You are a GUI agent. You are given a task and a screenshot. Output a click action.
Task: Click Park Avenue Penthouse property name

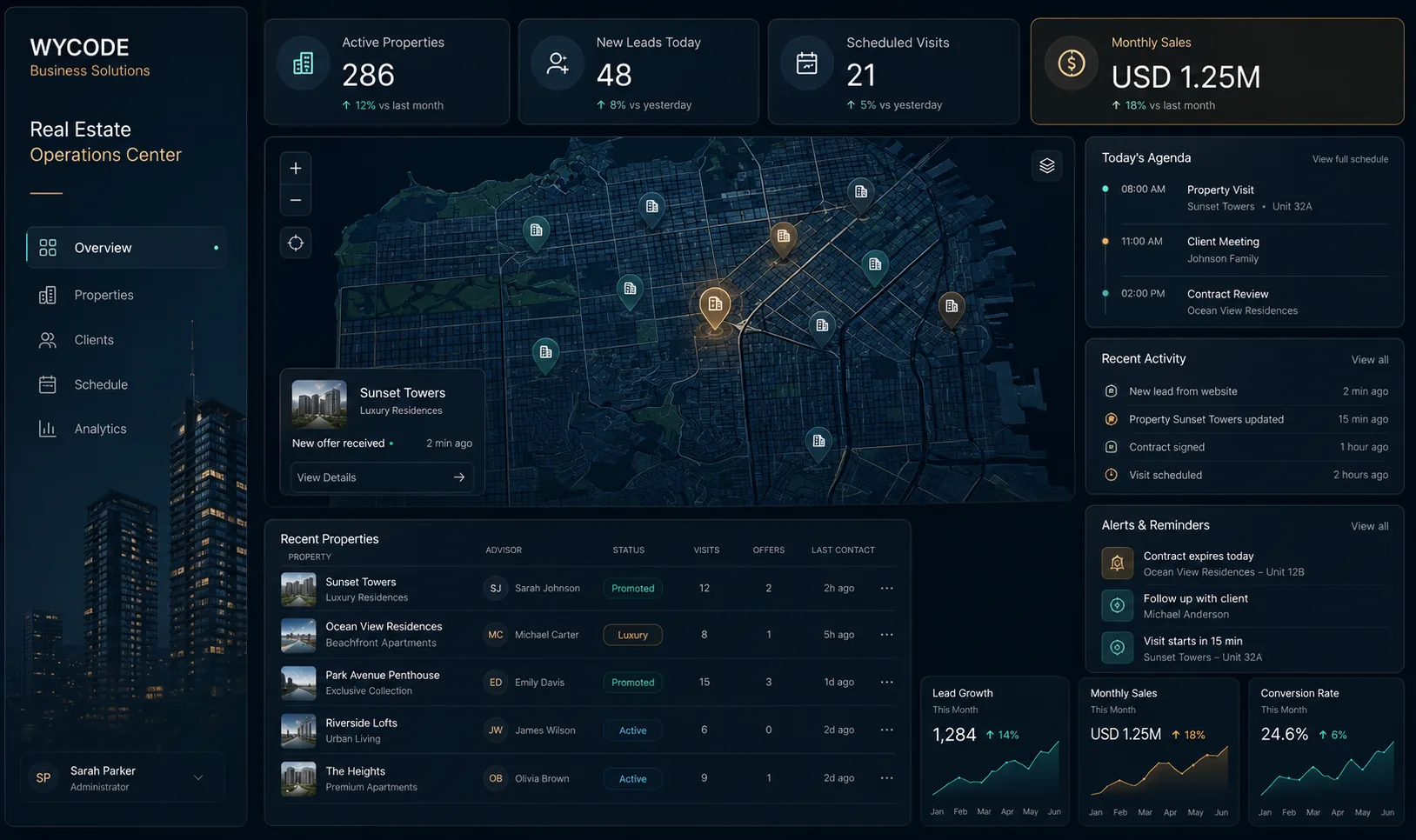point(383,675)
